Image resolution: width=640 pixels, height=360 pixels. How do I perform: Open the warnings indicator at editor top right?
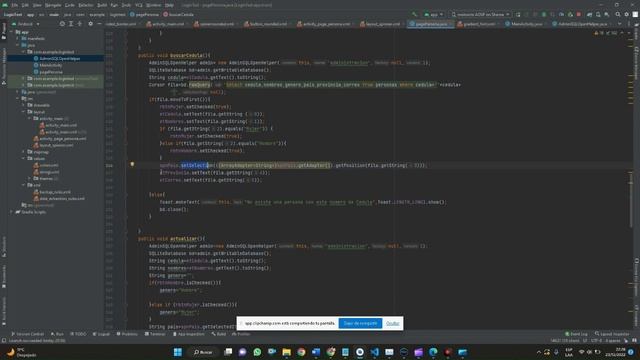605,33
